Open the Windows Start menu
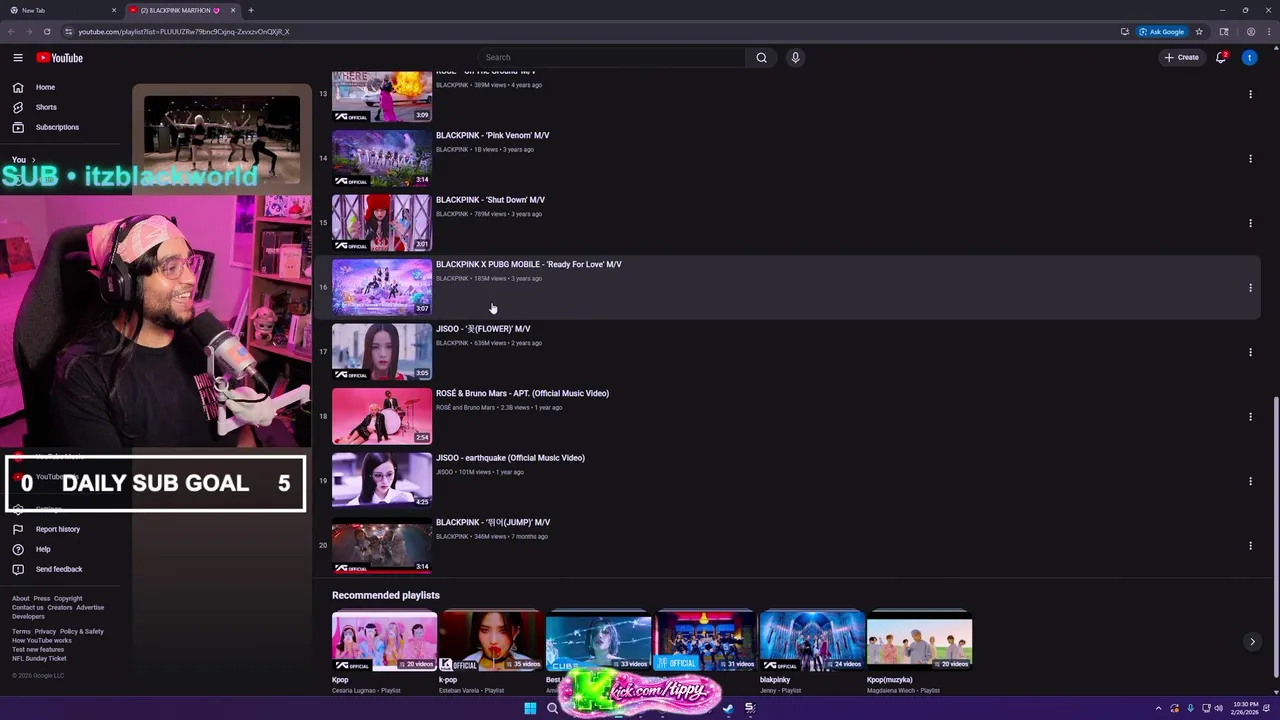Viewport: 1280px width, 720px height. click(530, 708)
